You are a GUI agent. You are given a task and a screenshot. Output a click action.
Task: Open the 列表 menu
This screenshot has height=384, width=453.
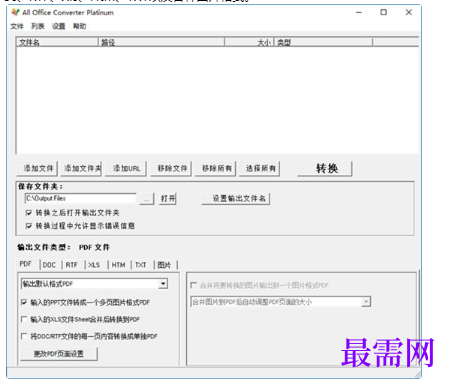click(38, 26)
